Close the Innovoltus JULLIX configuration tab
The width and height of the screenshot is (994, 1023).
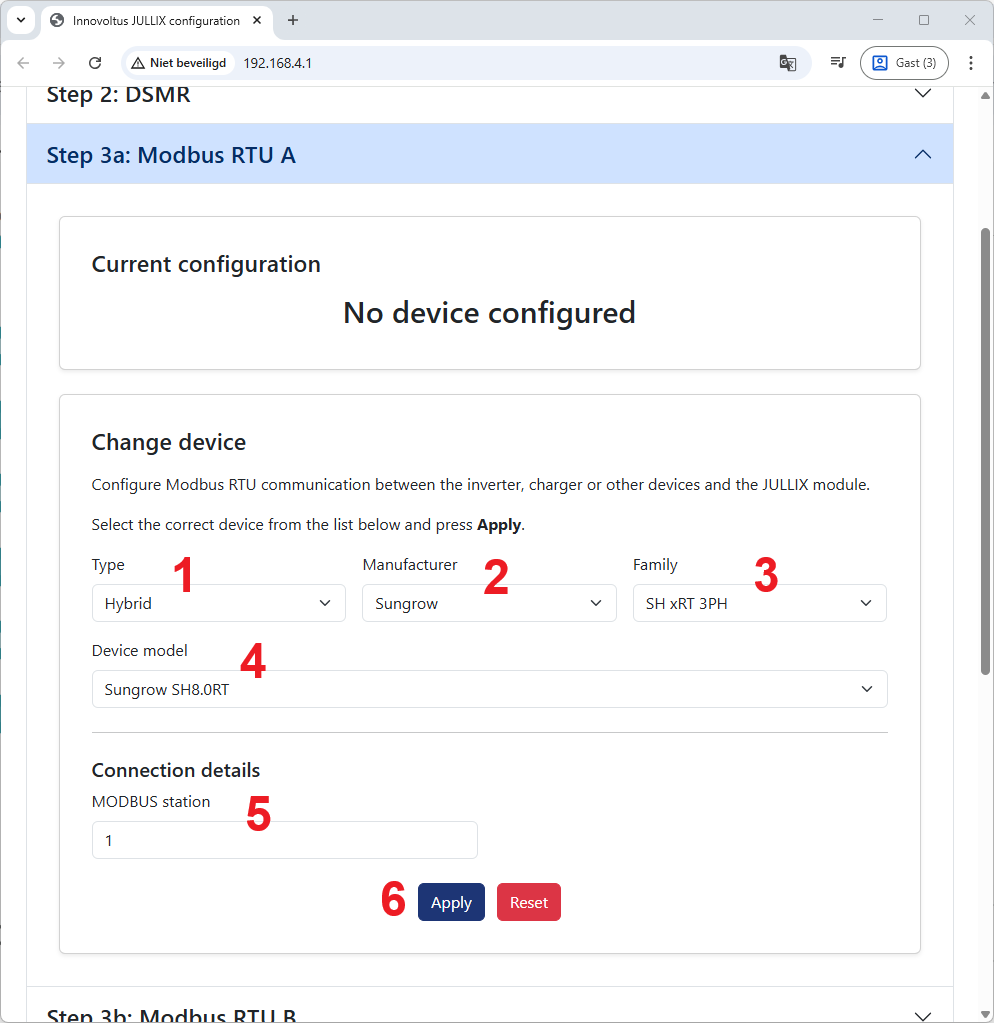pyautogui.click(x=259, y=20)
